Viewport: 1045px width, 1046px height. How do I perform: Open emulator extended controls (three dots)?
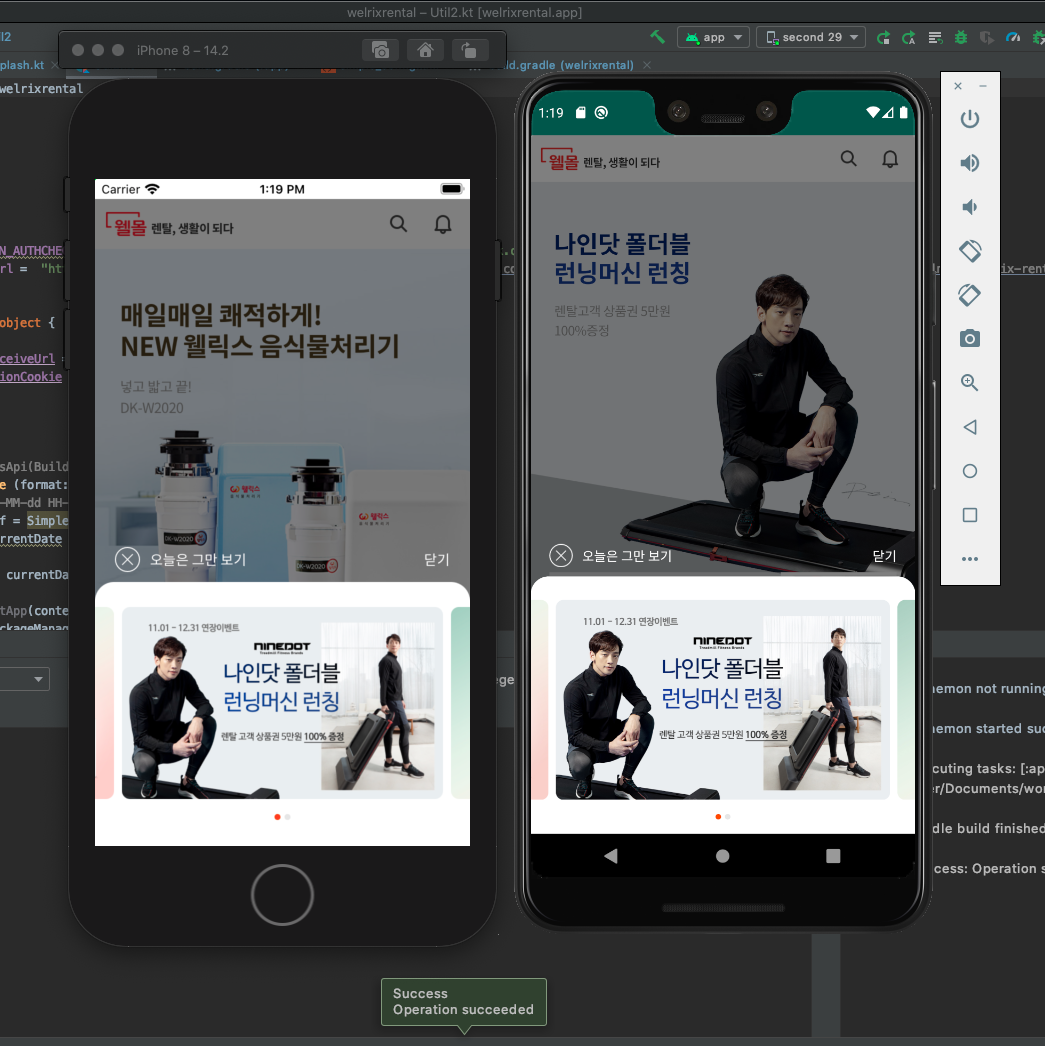(x=969, y=559)
